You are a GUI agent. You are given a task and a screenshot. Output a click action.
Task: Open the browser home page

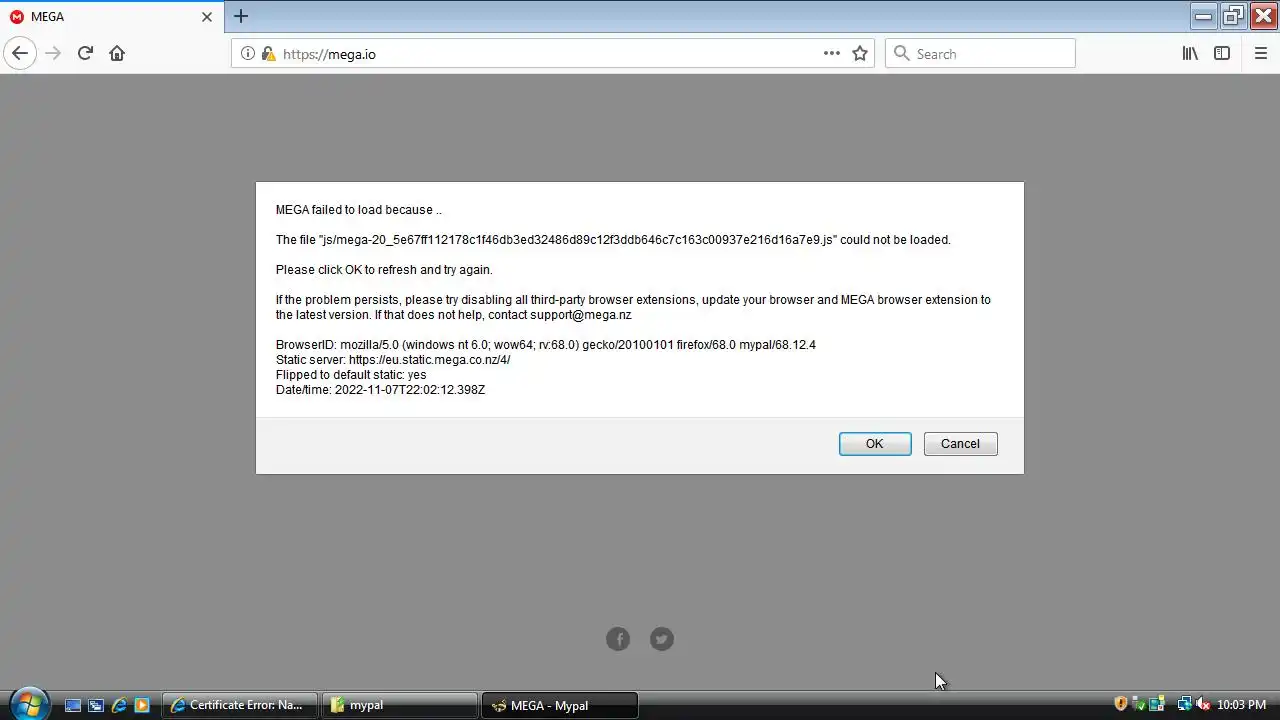(117, 54)
